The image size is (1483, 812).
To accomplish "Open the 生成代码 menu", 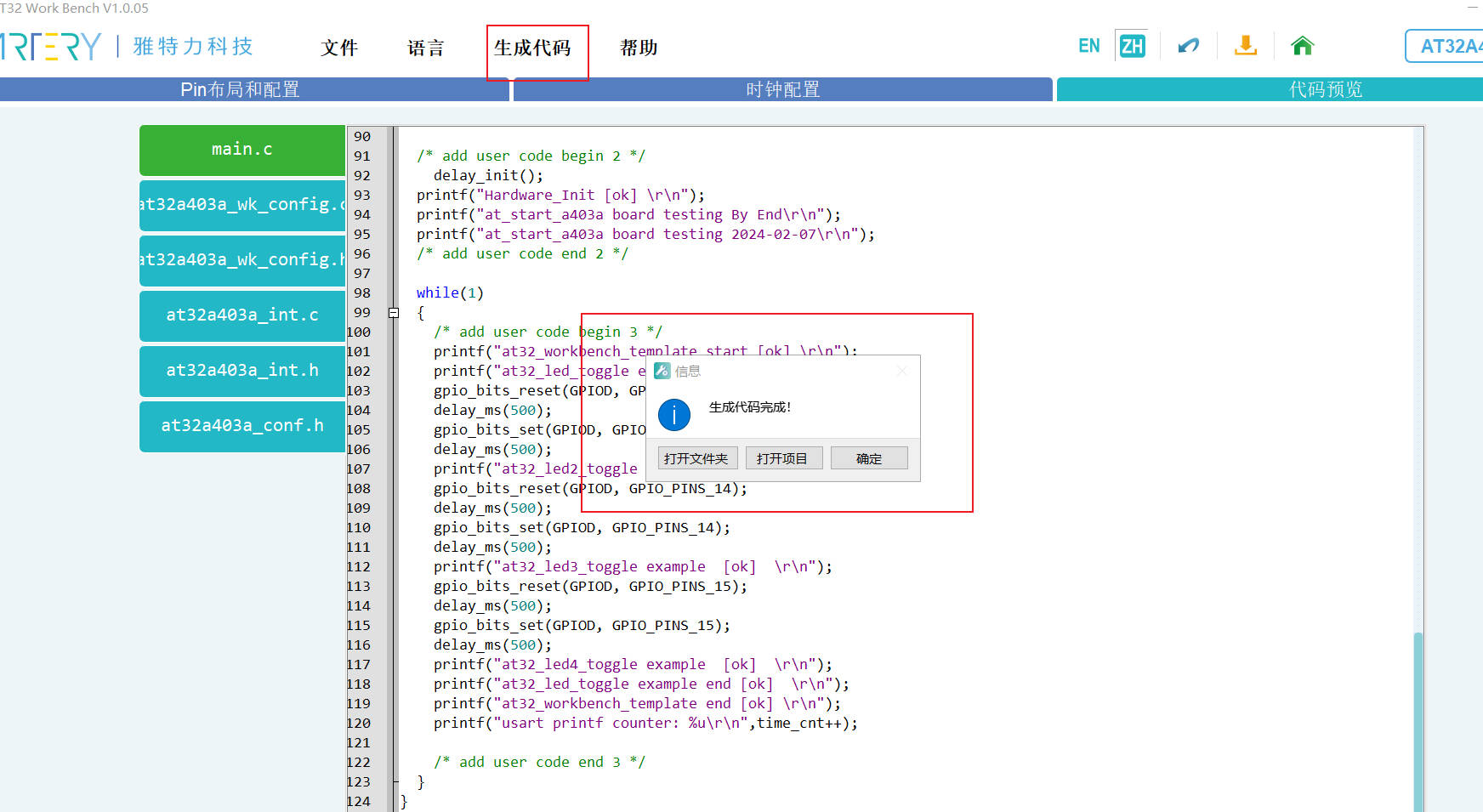I will pos(532,48).
